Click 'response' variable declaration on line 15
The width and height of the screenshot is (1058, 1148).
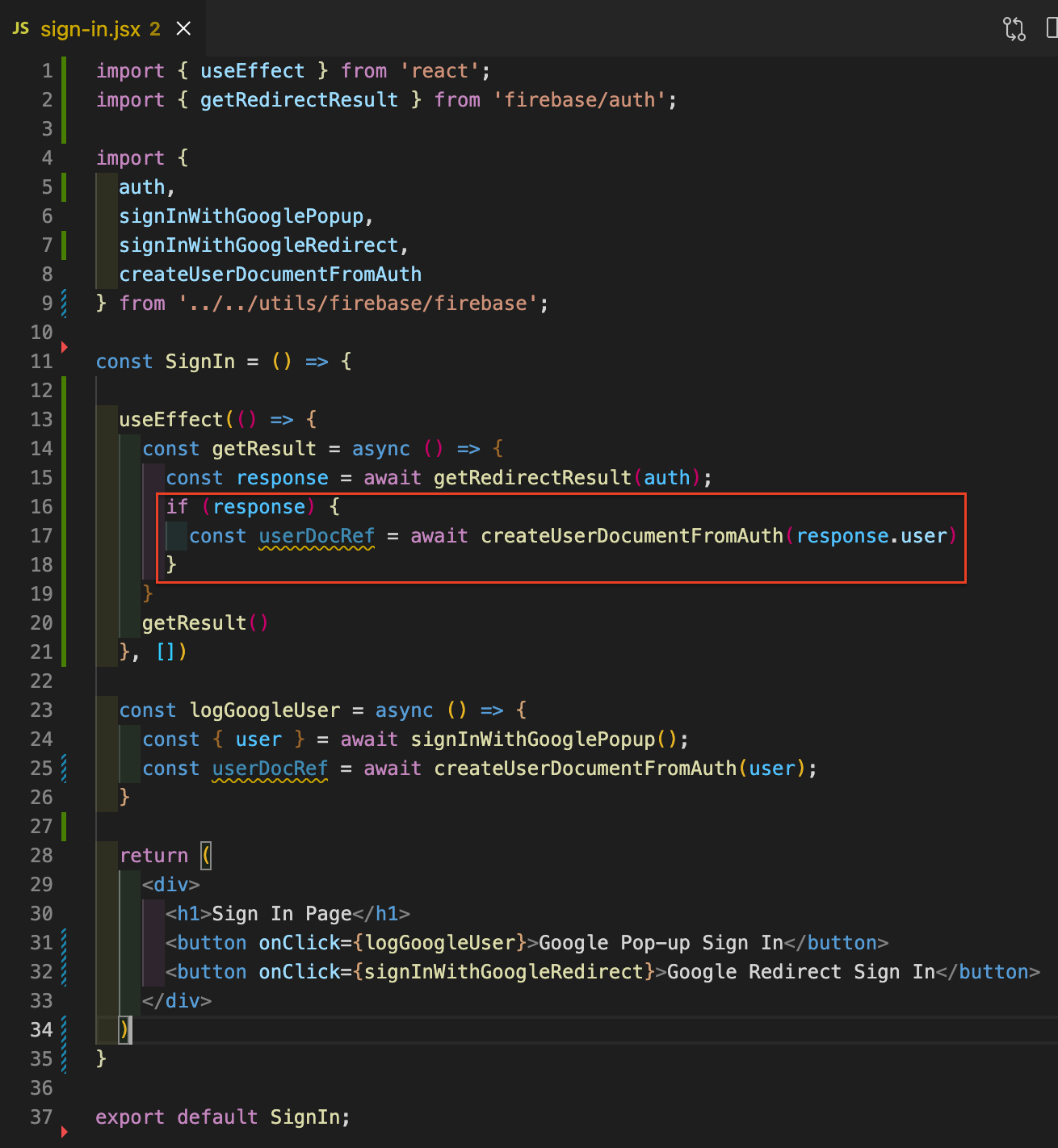[x=282, y=478]
